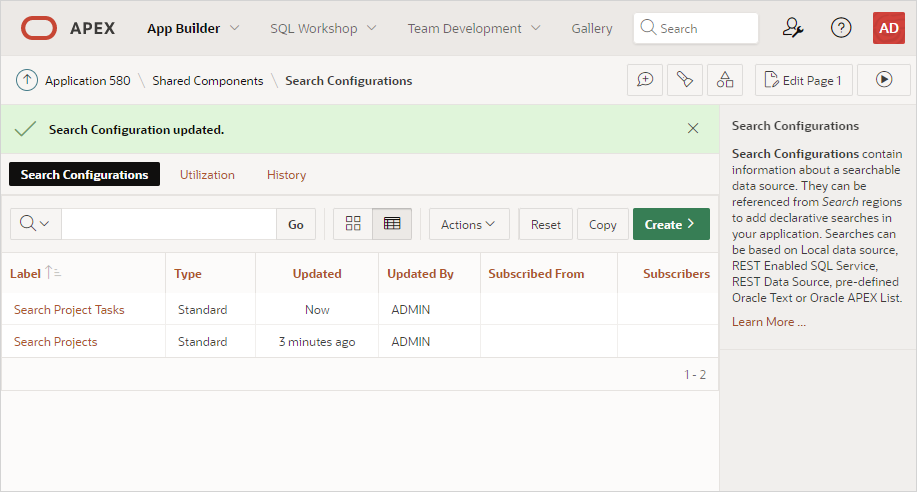
Task: Open the Help menu question mark icon
Action: (841, 28)
